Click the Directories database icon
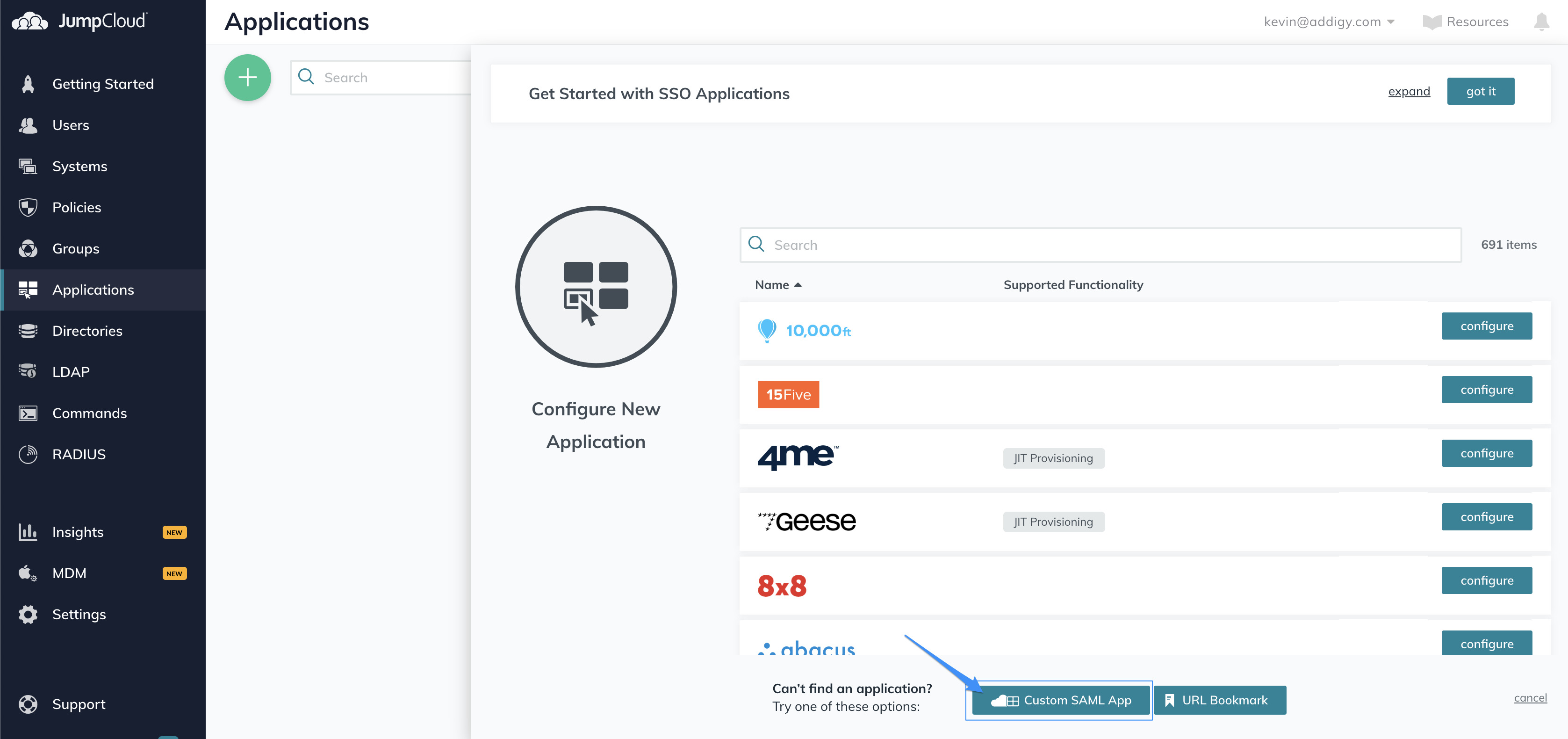This screenshot has width=1568, height=739. click(28, 331)
